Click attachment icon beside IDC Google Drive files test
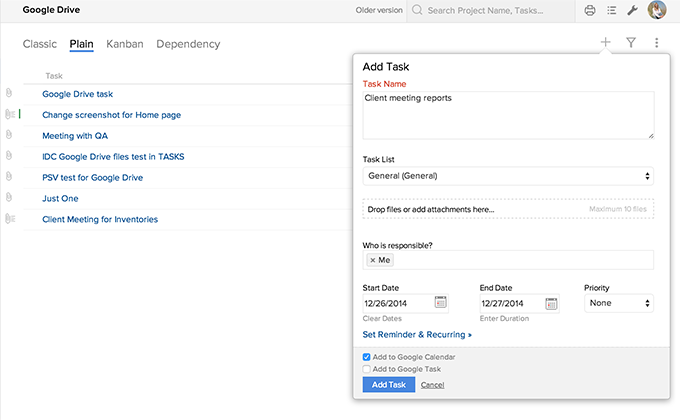 point(9,155)
